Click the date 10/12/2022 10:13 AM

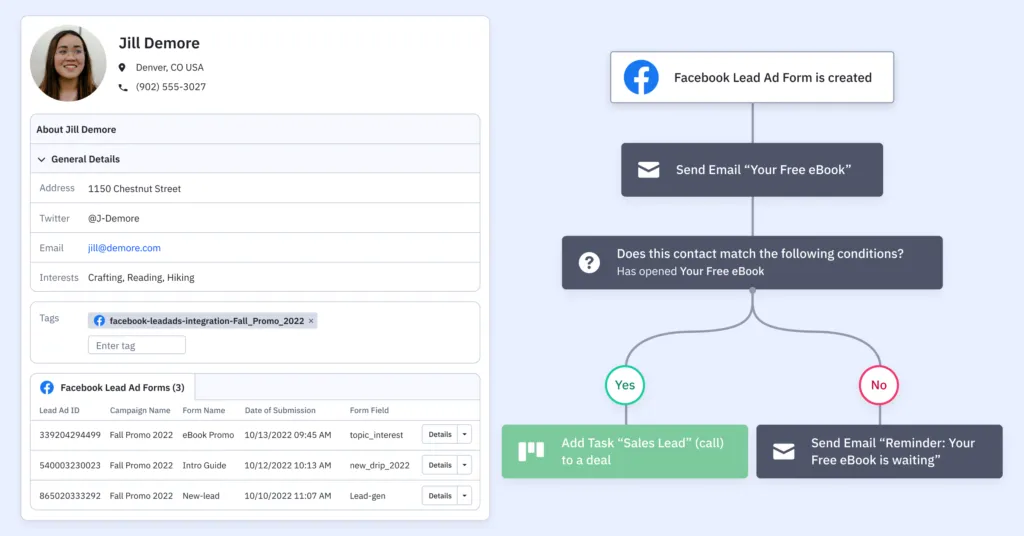pyautogui.click(x=288, y=465)
